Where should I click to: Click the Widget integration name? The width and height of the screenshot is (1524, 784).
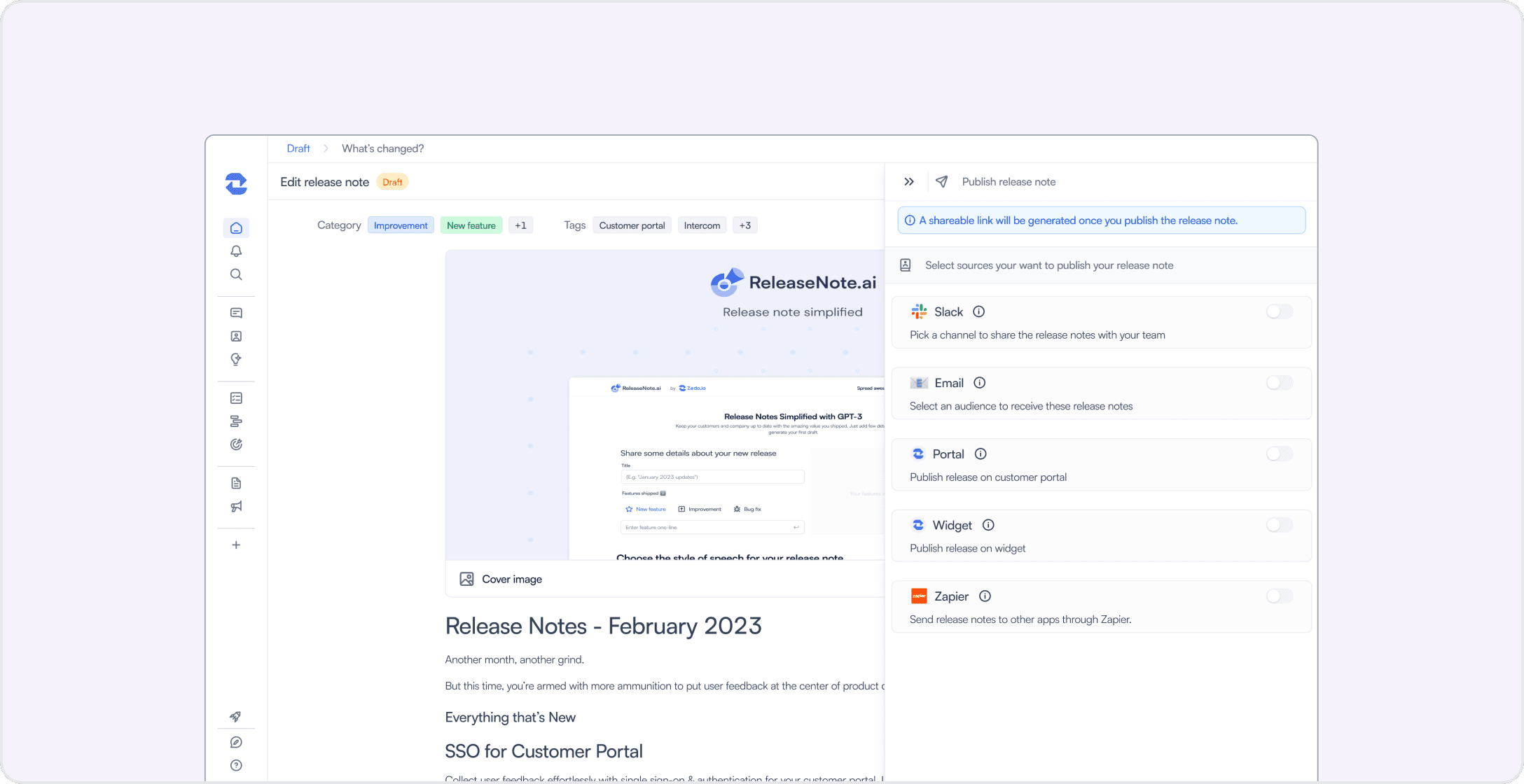click(x=952, y=525)
